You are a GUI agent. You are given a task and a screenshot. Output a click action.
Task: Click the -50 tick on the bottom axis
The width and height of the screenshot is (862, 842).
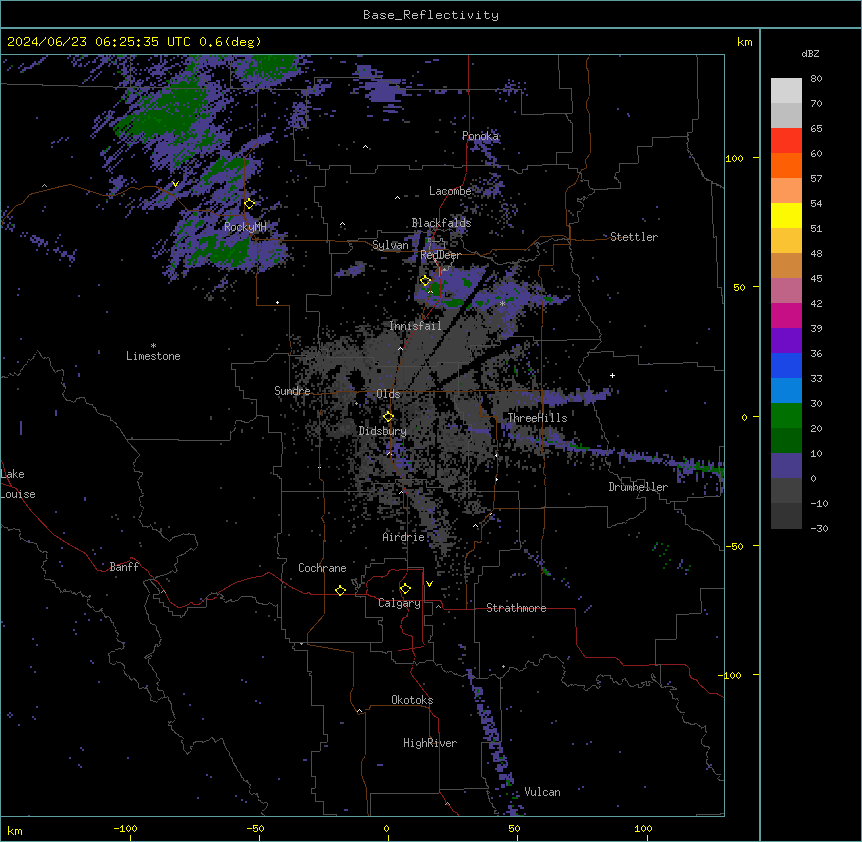point(256,829)
